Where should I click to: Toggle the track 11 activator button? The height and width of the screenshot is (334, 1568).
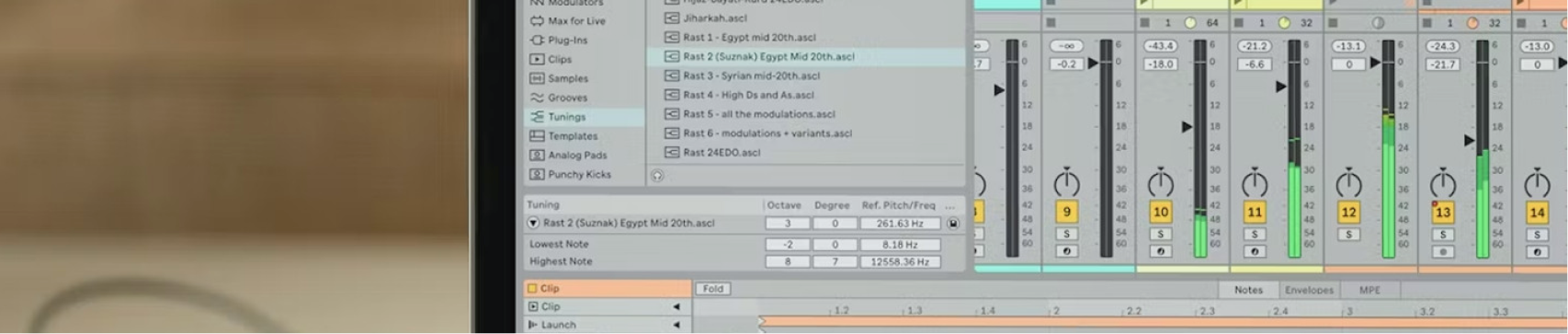(x=1255, y=212)
